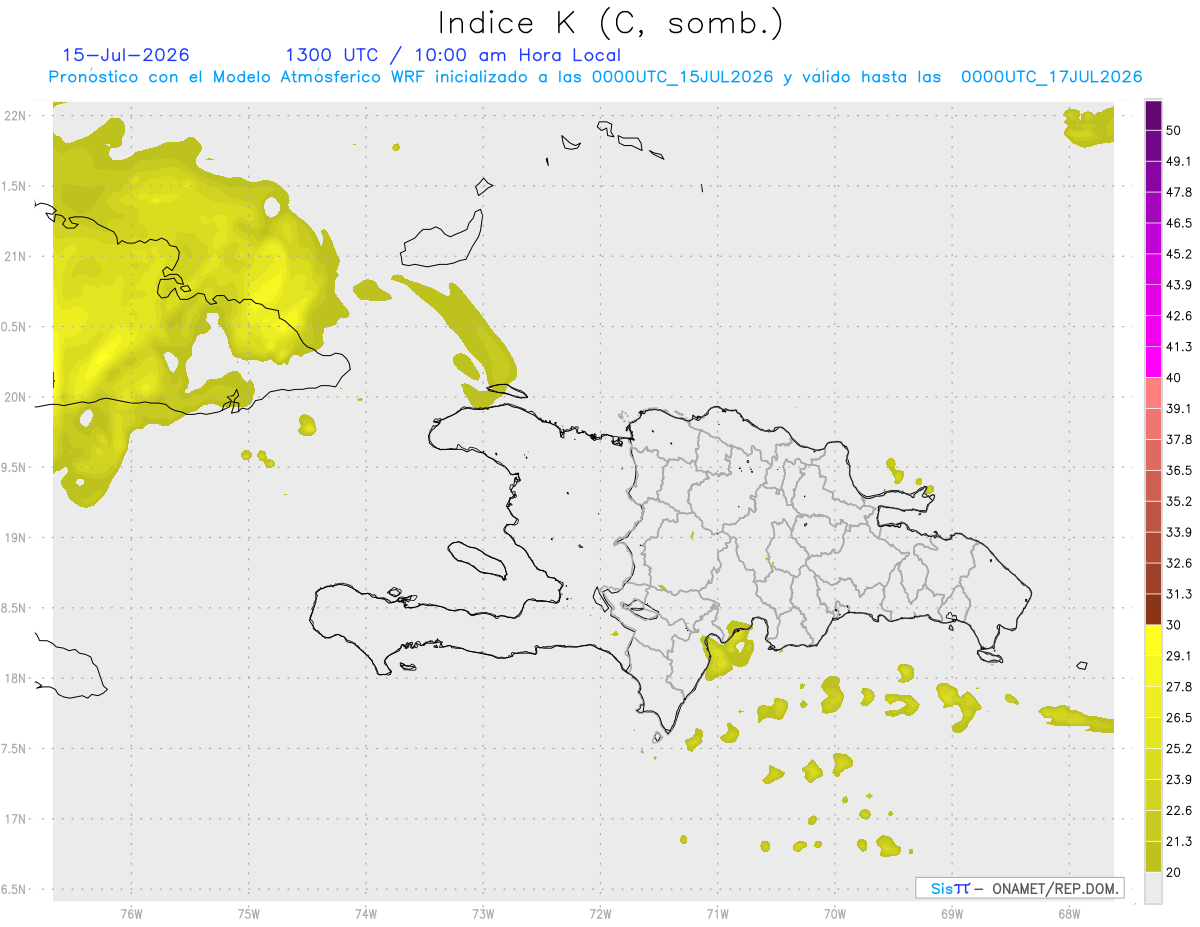Image resolution: width=1200 pixels, height=927 pixels.
Task: Click the '49.1' color bar label
Action: click(1179, 162)
